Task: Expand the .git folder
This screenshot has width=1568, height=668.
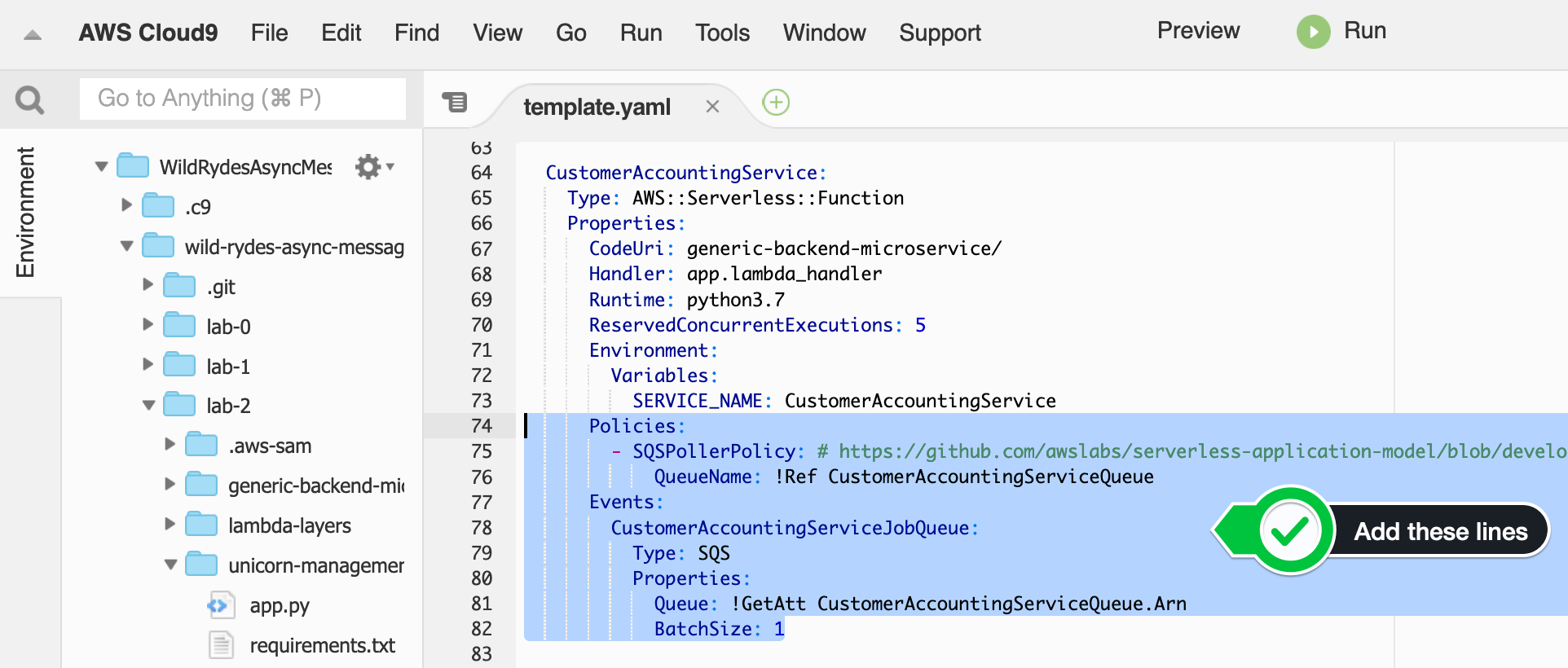Action: pos(148,284)
